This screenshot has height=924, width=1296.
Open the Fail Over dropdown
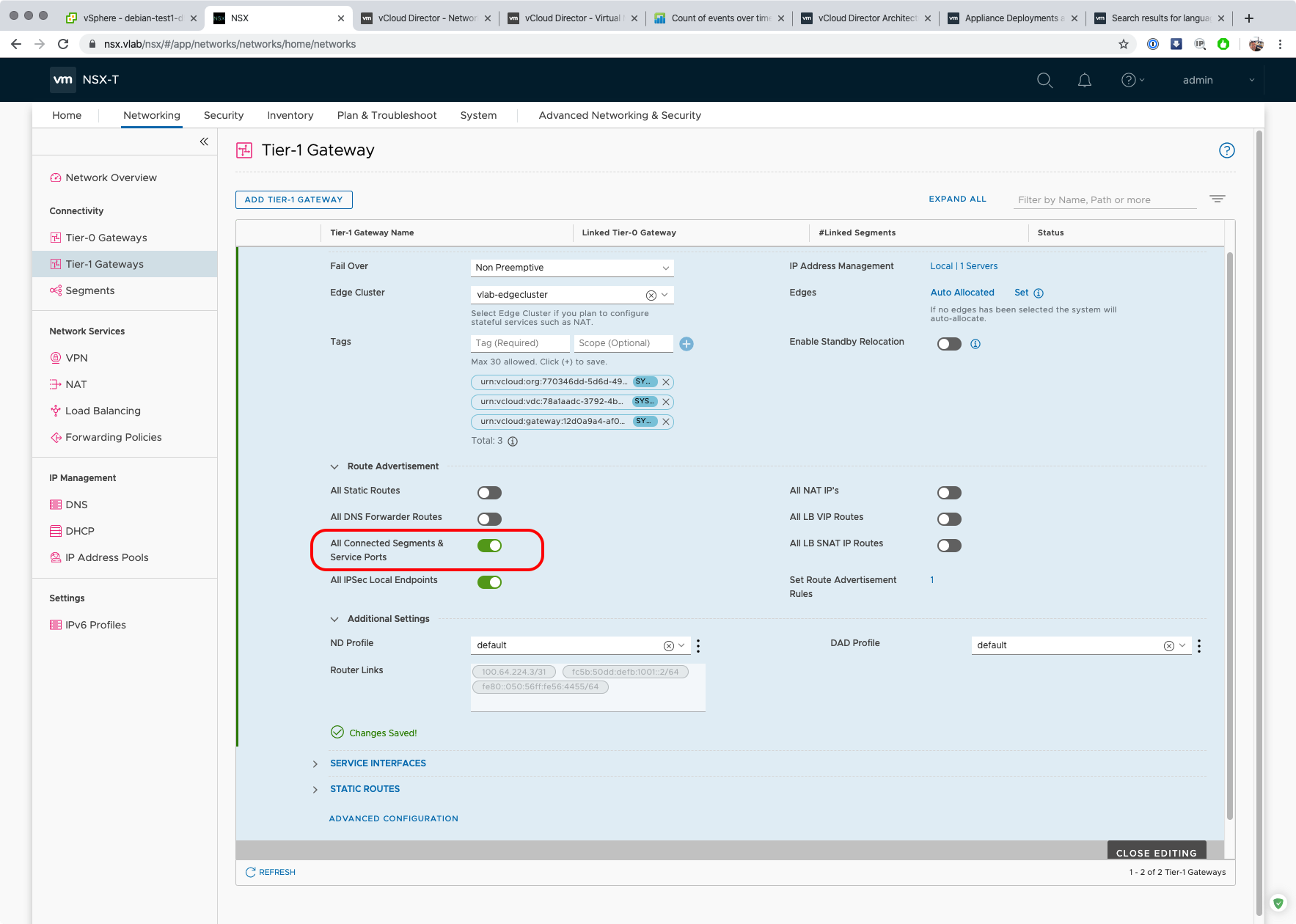572,268
